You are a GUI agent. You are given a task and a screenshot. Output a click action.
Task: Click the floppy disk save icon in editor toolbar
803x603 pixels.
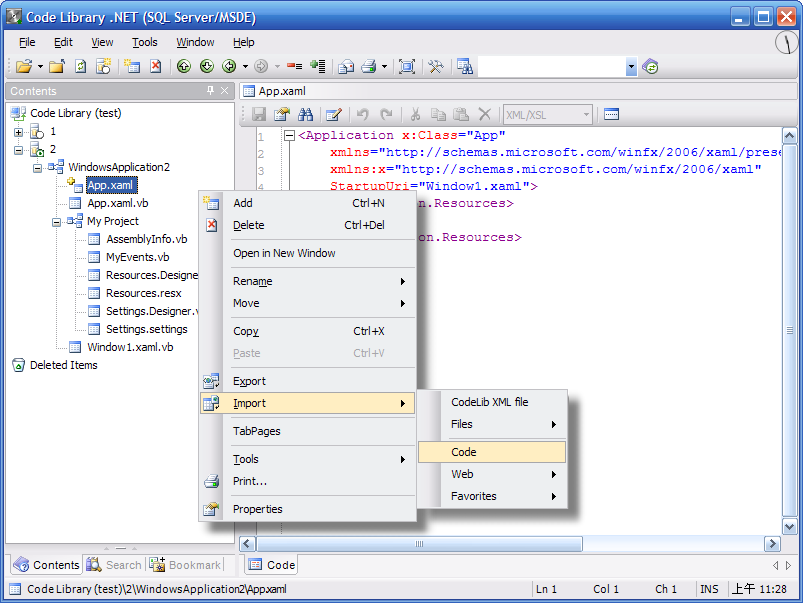pyautogui.click(x=259, y=114)
